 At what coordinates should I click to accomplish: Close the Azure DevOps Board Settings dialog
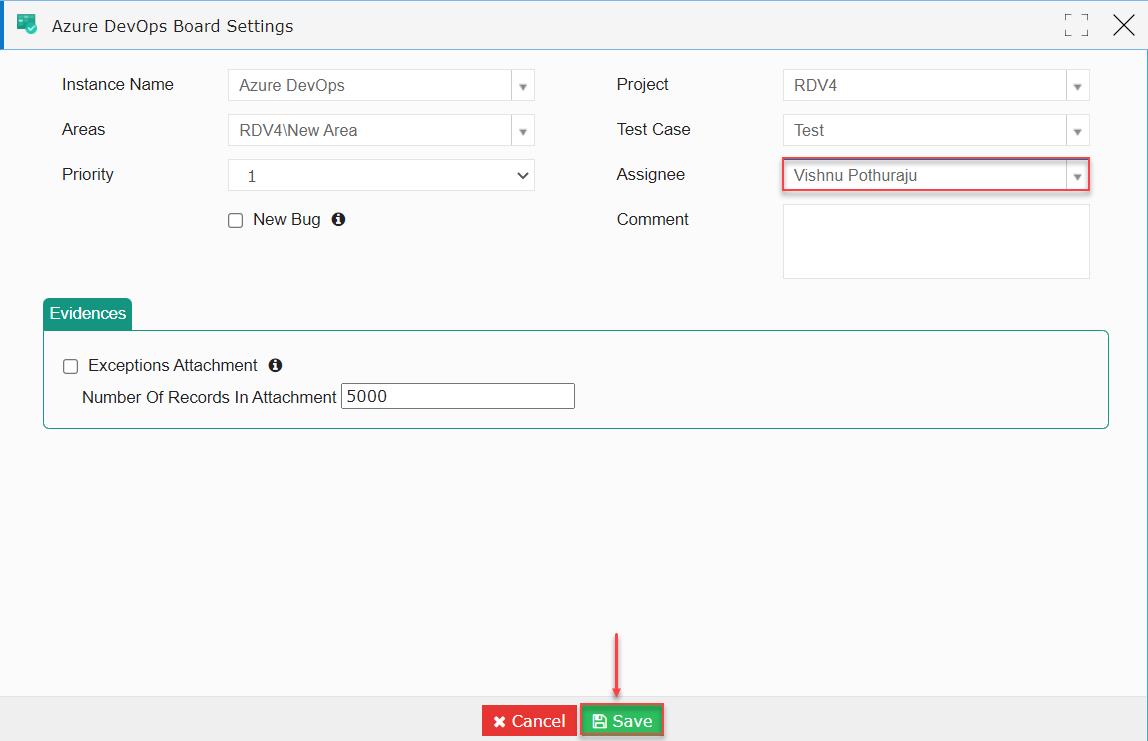(x=1123, y=25)
